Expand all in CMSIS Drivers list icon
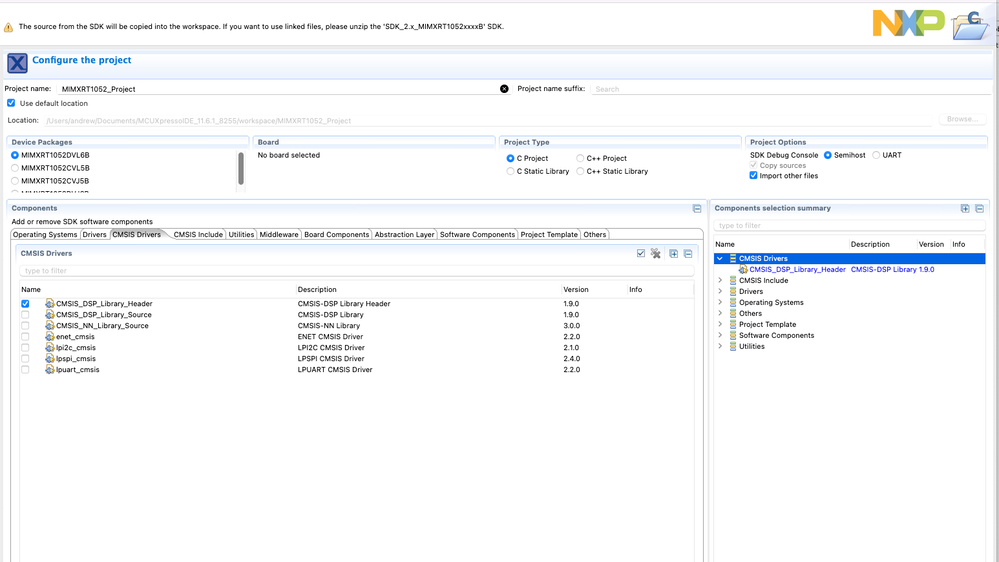Viewport: 999px width, 562px height. pos(673,253)
